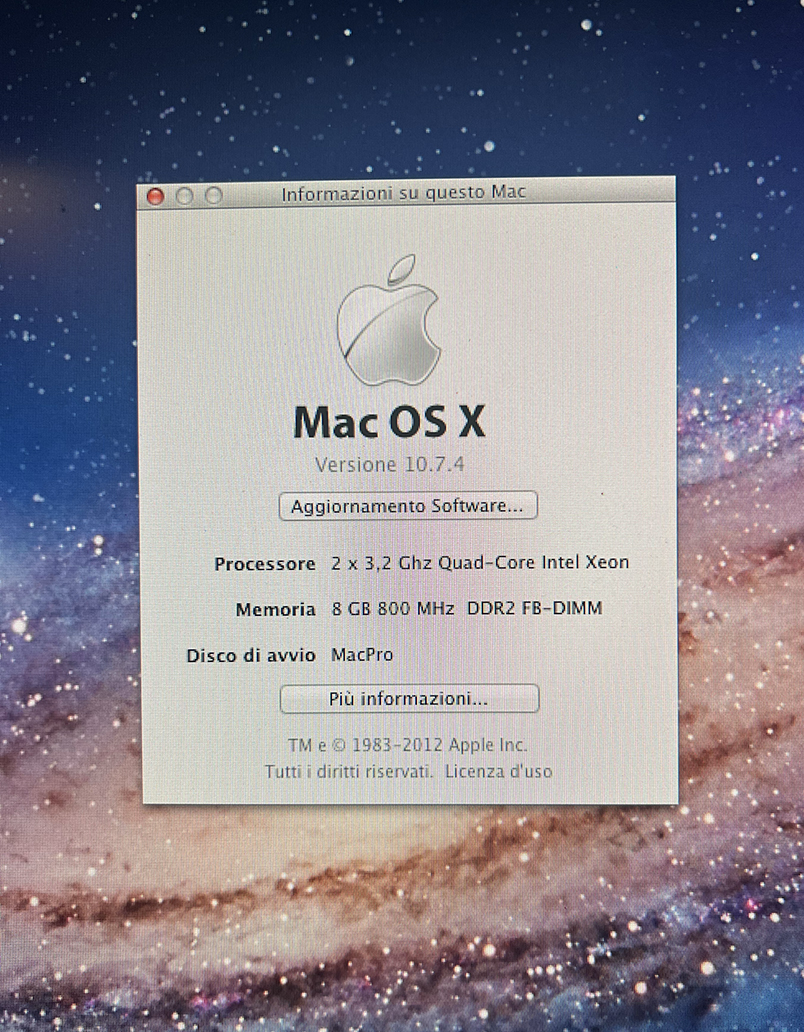Open the Licenza d'uso link
This screenshot has width=804, height=1032.
point(498,771)
